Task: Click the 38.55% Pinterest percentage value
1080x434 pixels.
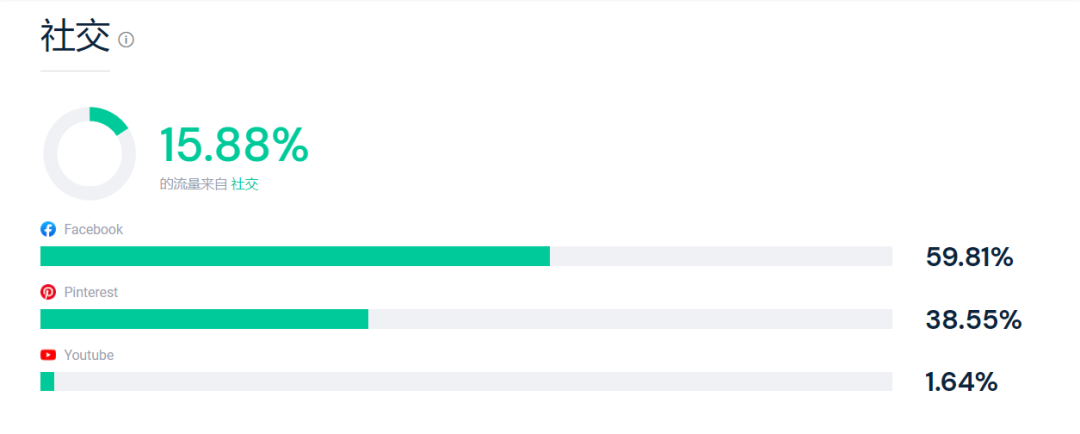Action: tap(973, 320)
